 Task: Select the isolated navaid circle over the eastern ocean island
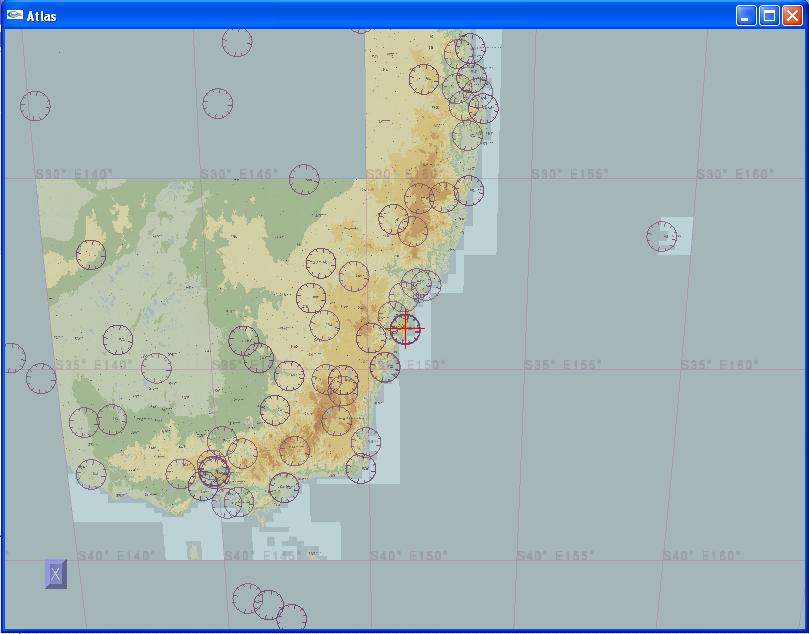[661, 236]
